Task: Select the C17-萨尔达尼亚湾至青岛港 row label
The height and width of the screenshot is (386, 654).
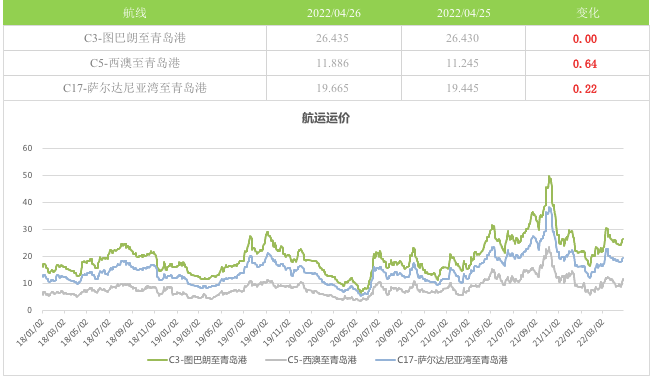Action: (x=135, y=88)
